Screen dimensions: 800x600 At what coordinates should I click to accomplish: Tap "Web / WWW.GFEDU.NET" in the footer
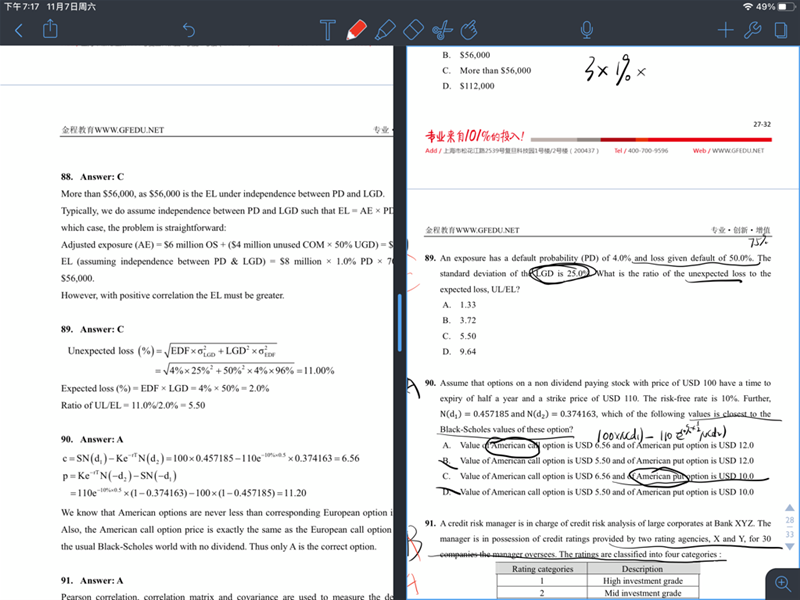[x=729, y=151]
